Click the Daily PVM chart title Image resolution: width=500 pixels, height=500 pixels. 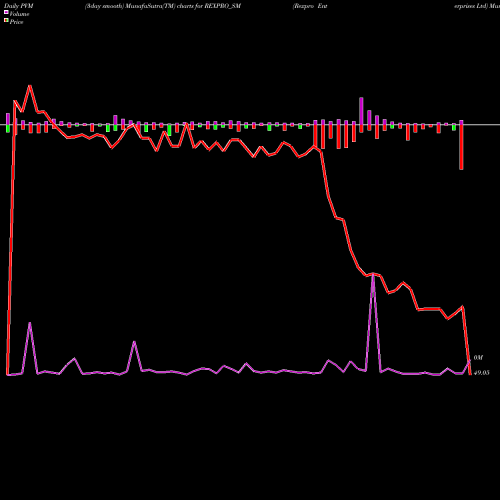(x=19, y=6)
